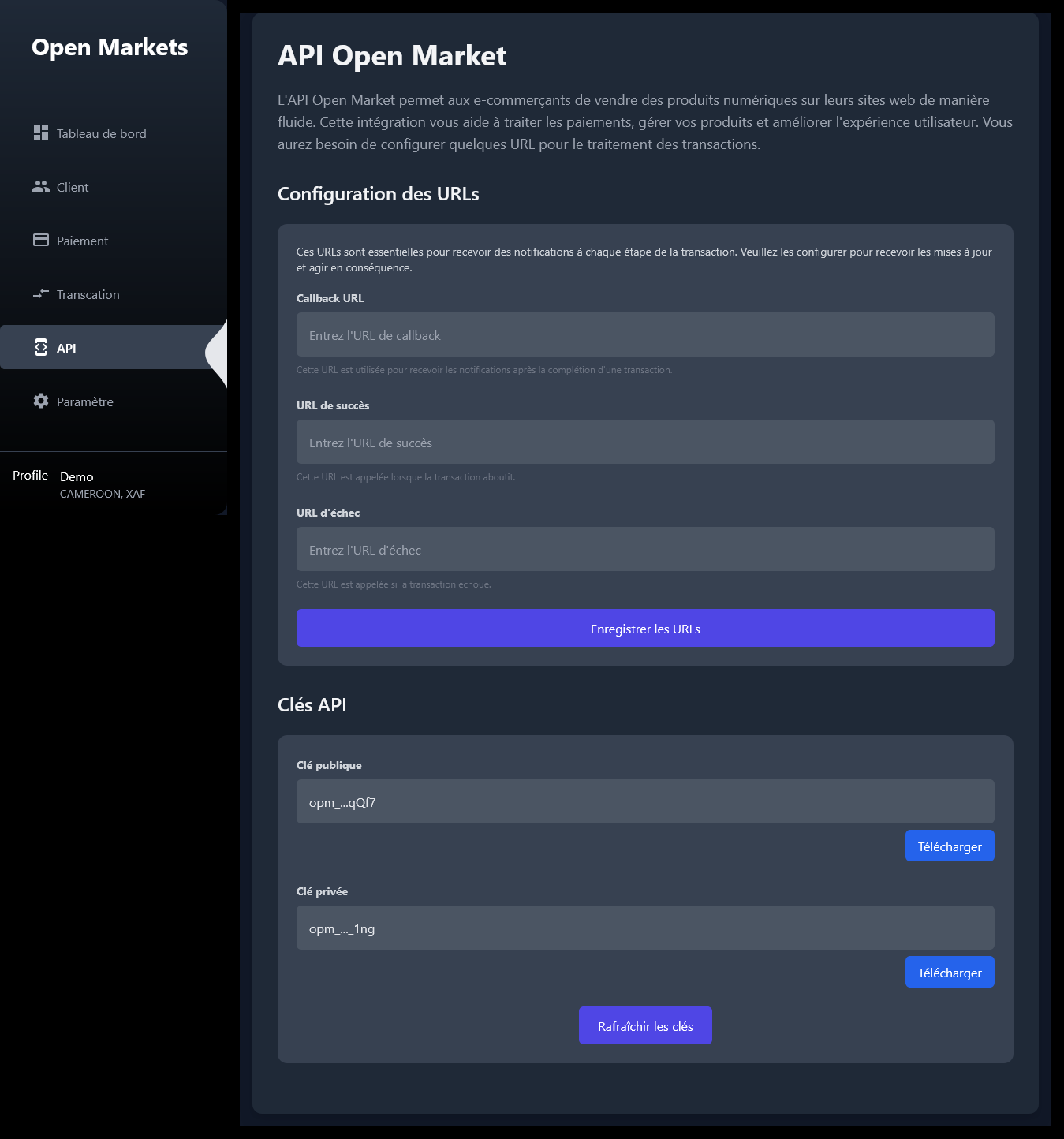This screenshot has height=1139, width=1064.
Task: Download the Clé publique with Télécharger
Action: tap(950, 845)
